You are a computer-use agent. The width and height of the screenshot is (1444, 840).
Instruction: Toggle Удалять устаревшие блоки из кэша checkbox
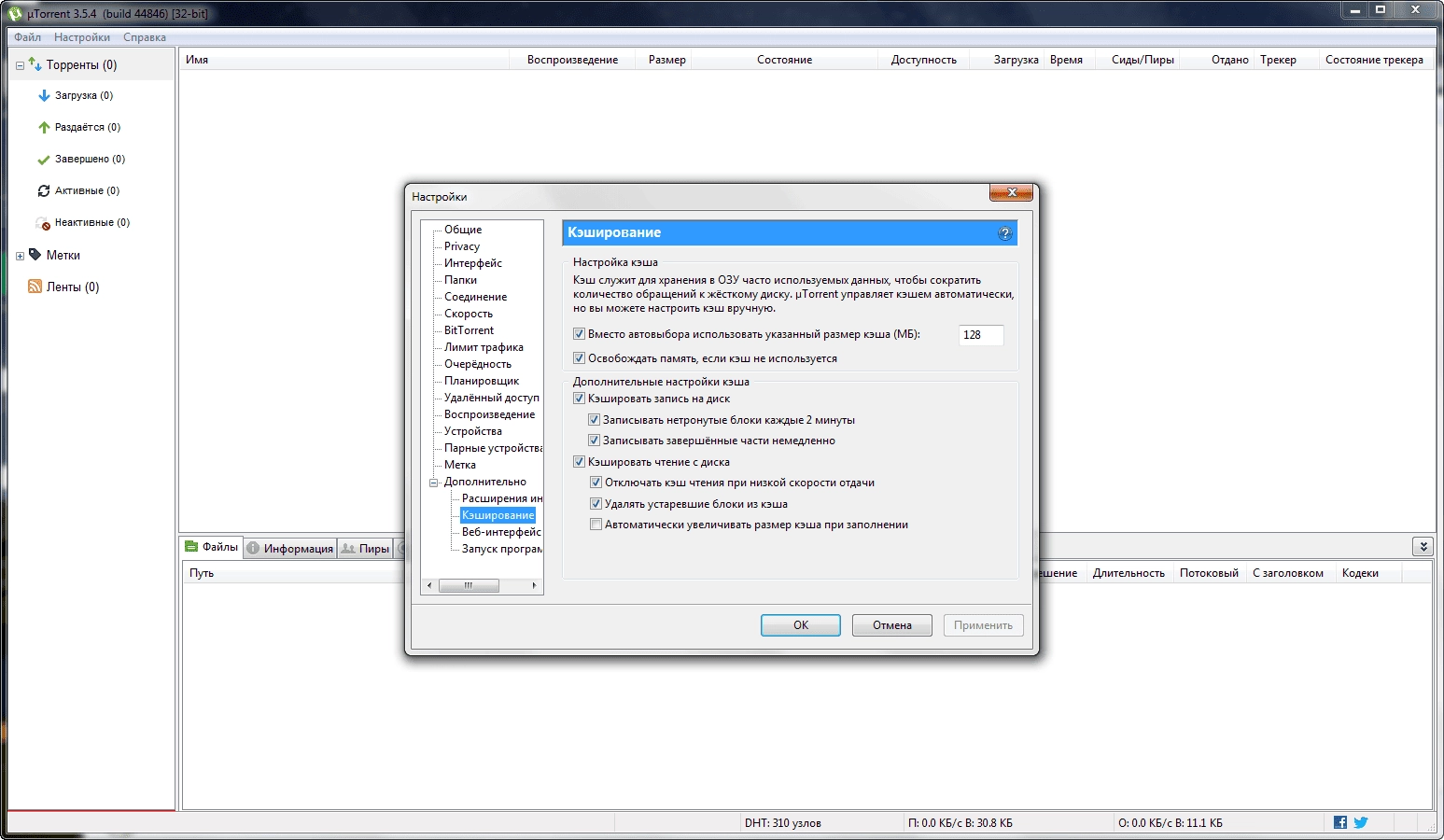[x=596, y=504]
